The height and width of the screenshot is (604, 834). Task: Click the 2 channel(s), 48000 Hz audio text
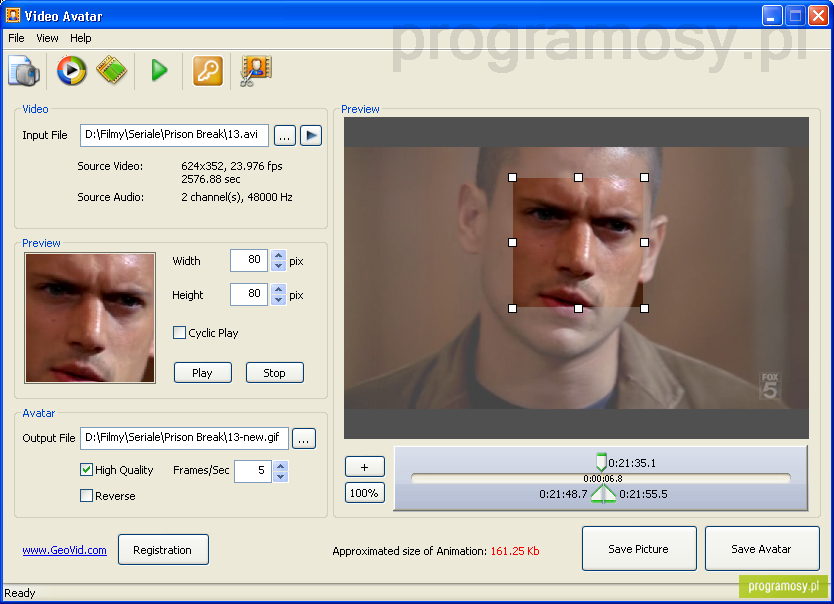[237, 197]
